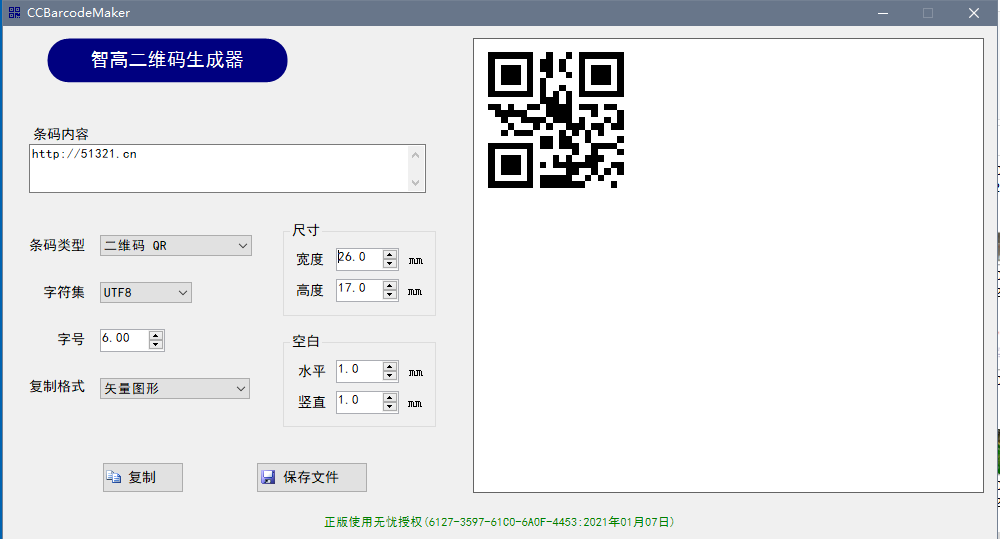The width and height of the screenshot is (1000, 539).
Task: Click the 条码类型 label
Action: coord(57,245)
